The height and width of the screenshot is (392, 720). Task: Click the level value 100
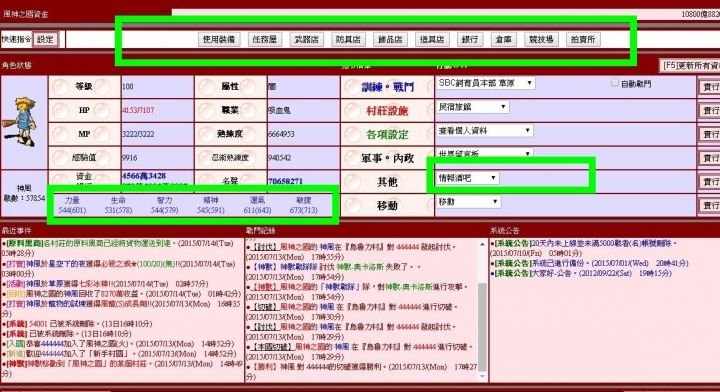pos(128,87)
